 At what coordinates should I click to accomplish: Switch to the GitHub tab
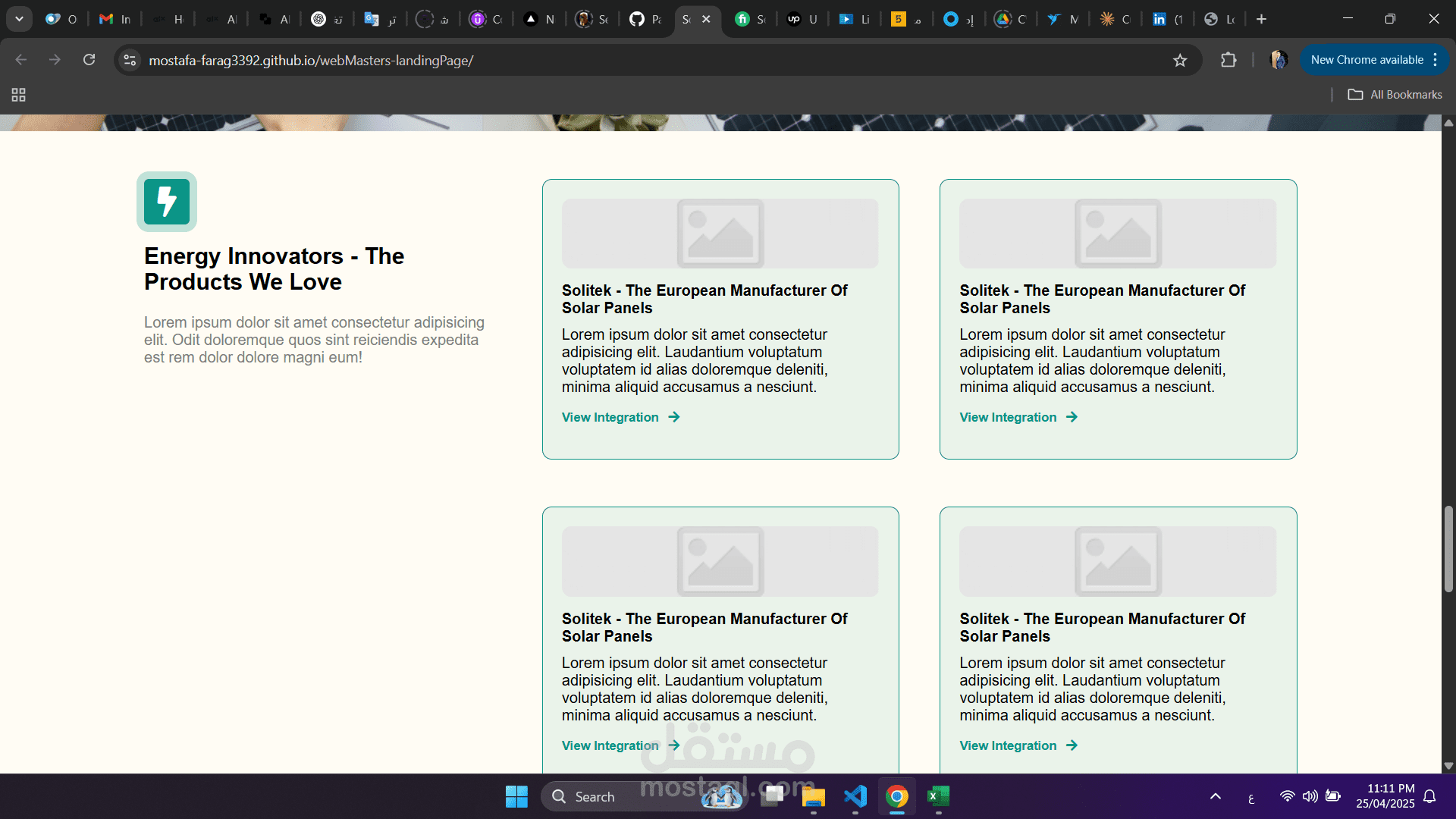(646, 19)
